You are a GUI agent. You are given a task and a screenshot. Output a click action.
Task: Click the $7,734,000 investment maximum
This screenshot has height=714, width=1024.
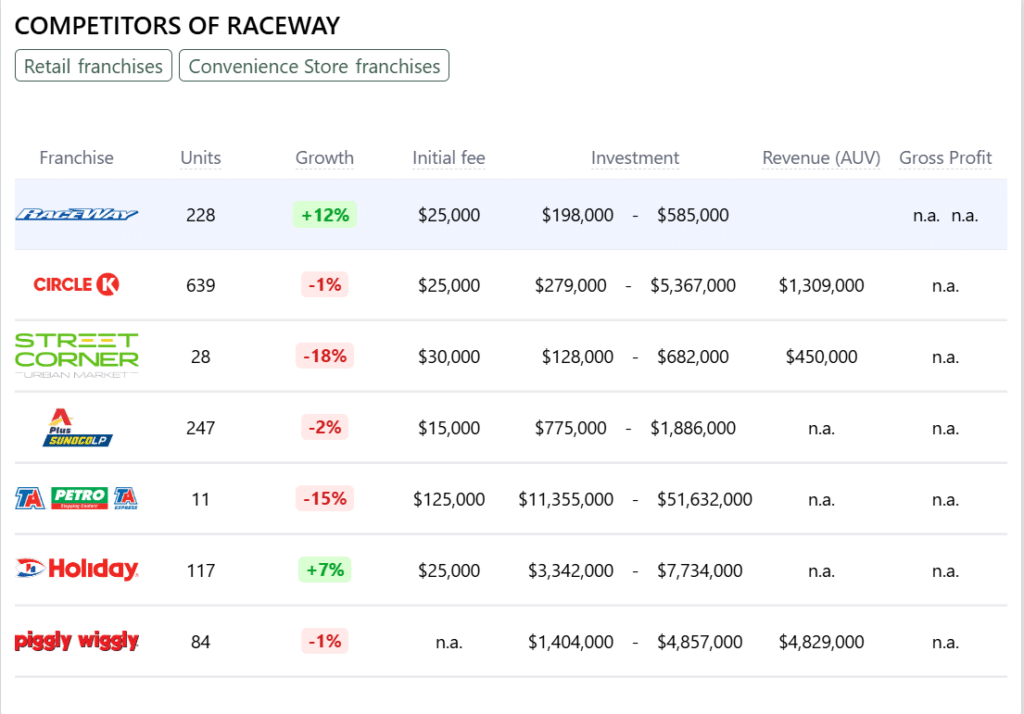tap(699, 571)
